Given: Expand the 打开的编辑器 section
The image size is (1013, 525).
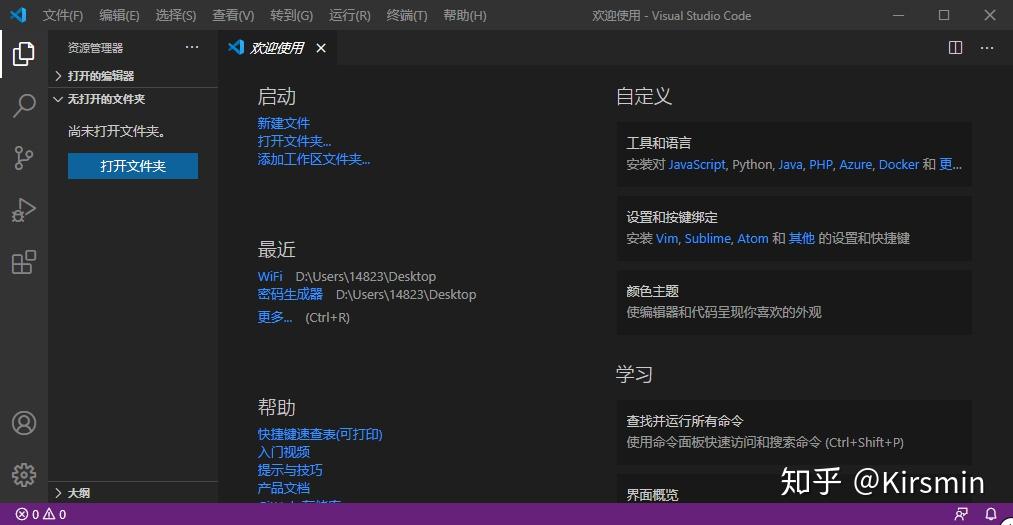Looking at the screenshot, I should tap(134, 76).
